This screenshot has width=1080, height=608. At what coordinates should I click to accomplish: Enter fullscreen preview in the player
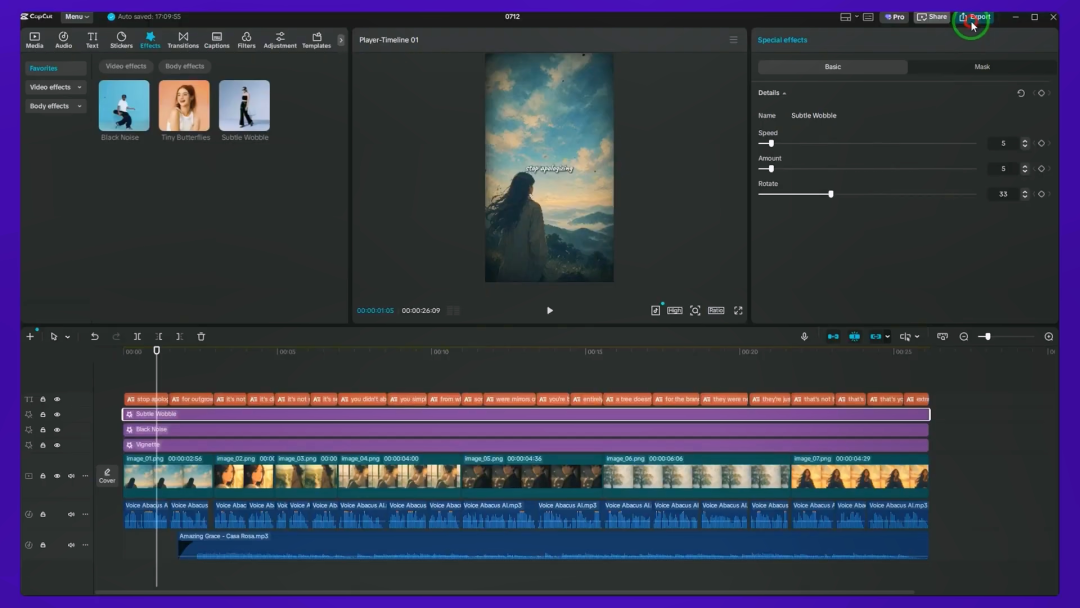tap(738, 311)
